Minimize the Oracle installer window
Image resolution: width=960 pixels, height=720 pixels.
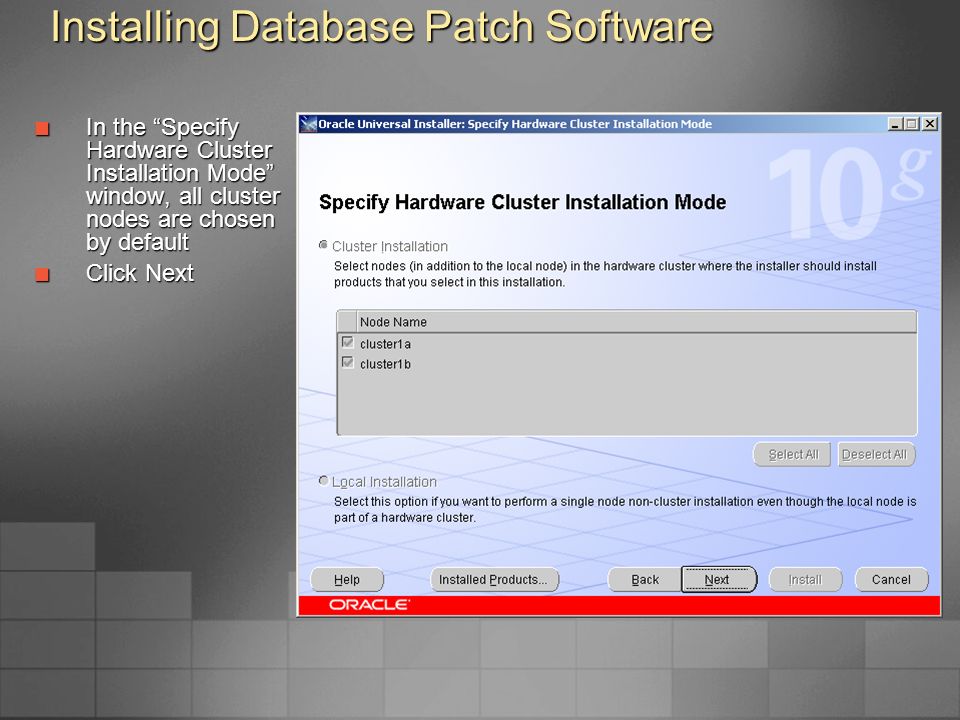[x=895, y=124]
